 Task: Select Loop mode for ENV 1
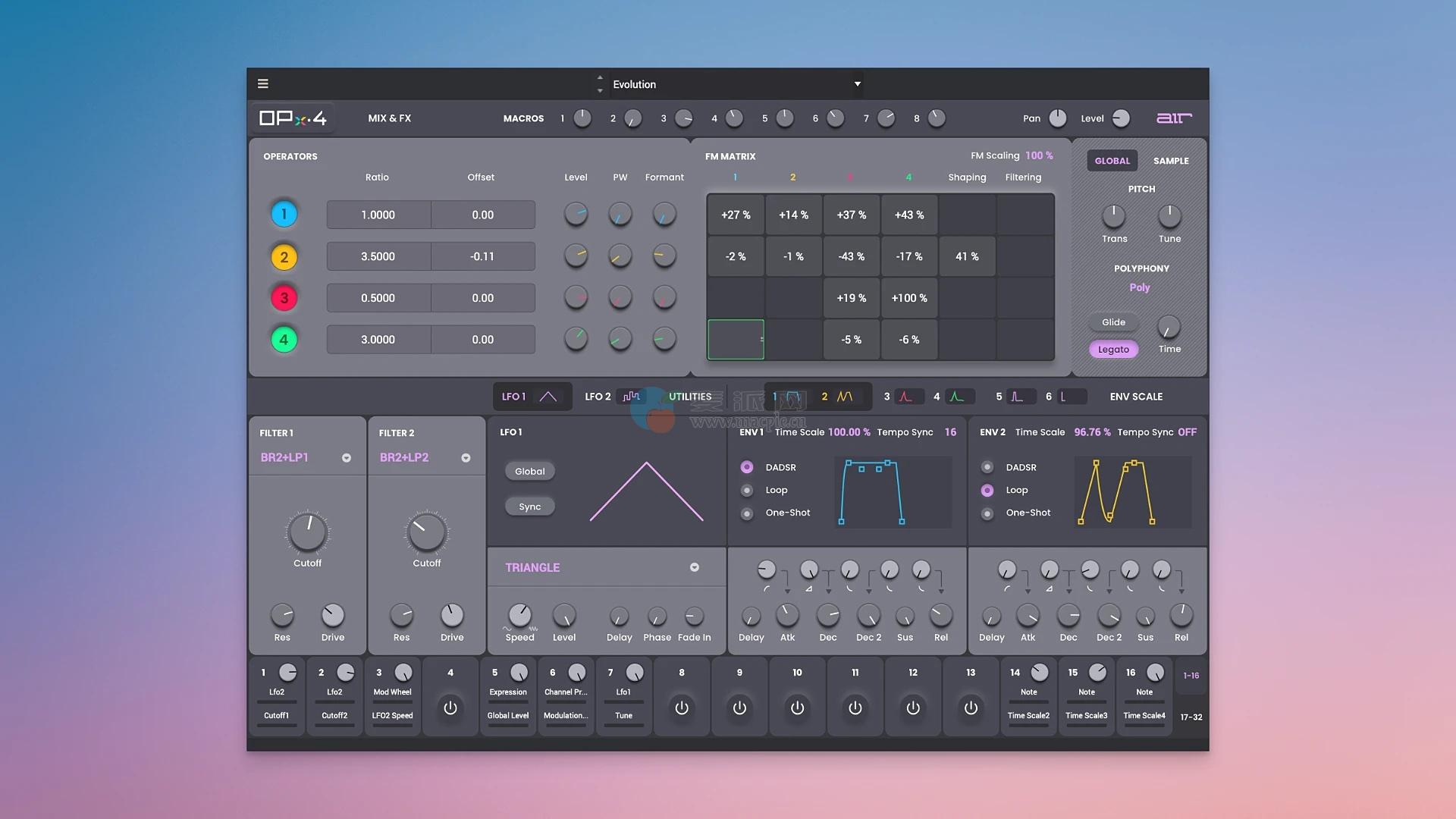click(747, 491)
